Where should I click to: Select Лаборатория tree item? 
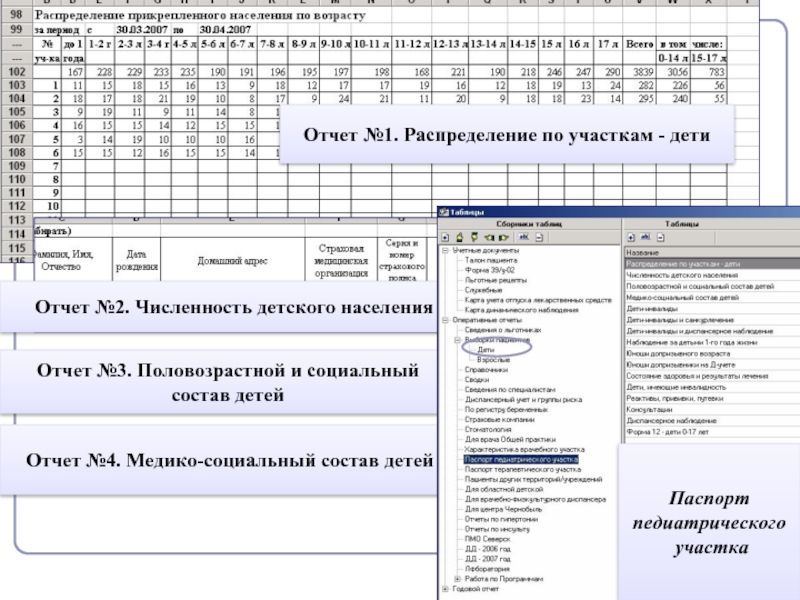tap(487, 569)
